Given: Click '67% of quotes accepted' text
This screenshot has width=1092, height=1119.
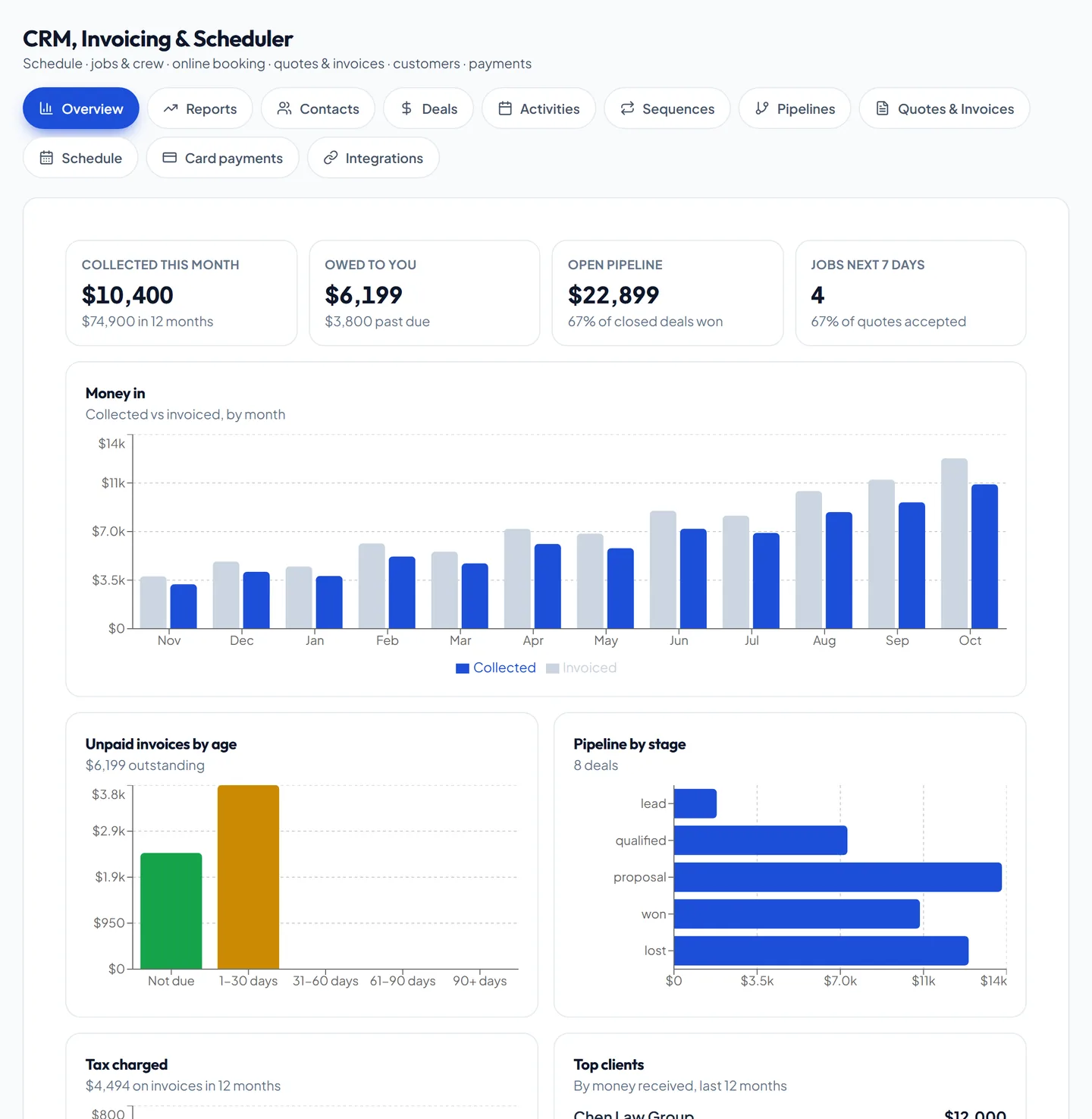Looking at the screenshot, I should pos(888,322).
